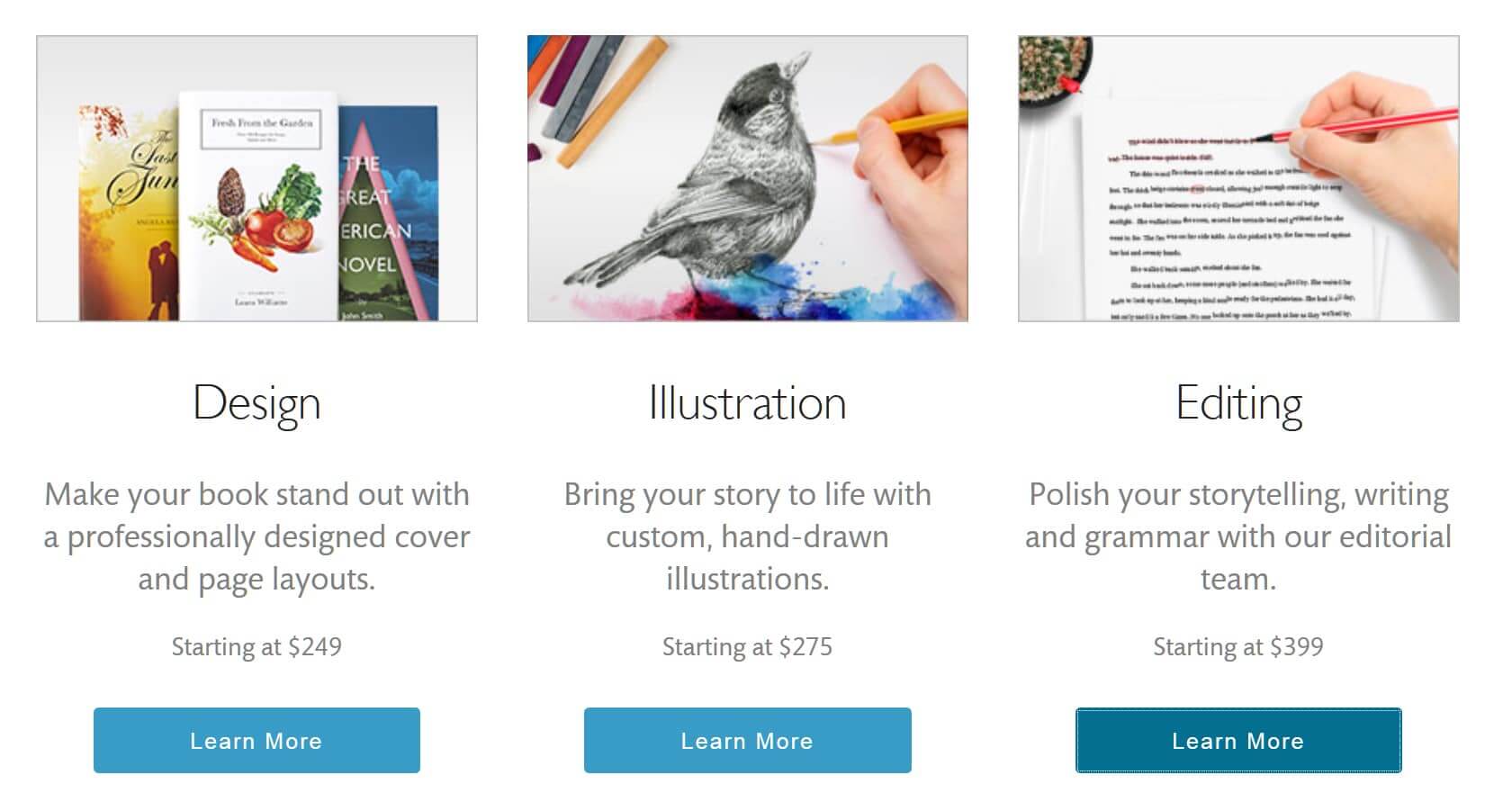Click the Illustration description about hand-drawn illustrations
Image resolution: width=1512 pixels, height=802 pixels.
[747, 536]
